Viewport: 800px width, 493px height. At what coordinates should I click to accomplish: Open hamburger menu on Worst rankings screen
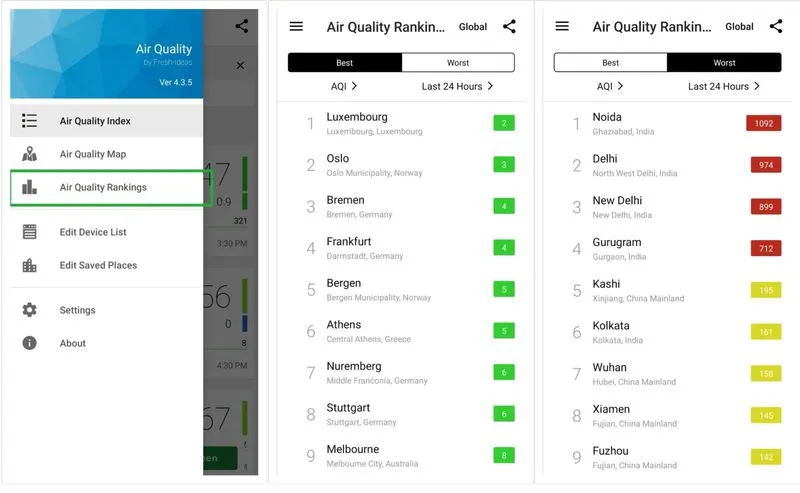tap(562, 26)
